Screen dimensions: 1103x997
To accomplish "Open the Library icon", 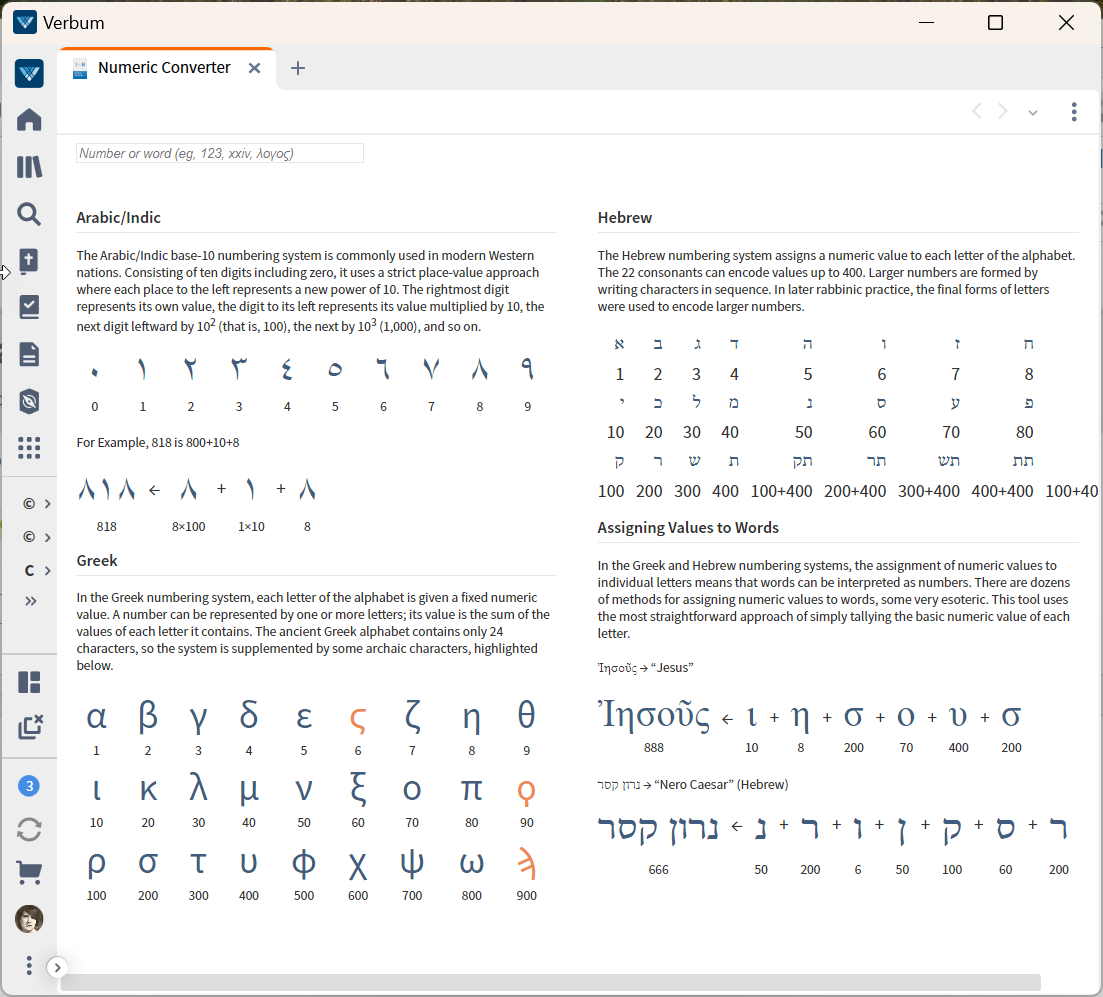I will pyautogui.click(x=29, y=166).
